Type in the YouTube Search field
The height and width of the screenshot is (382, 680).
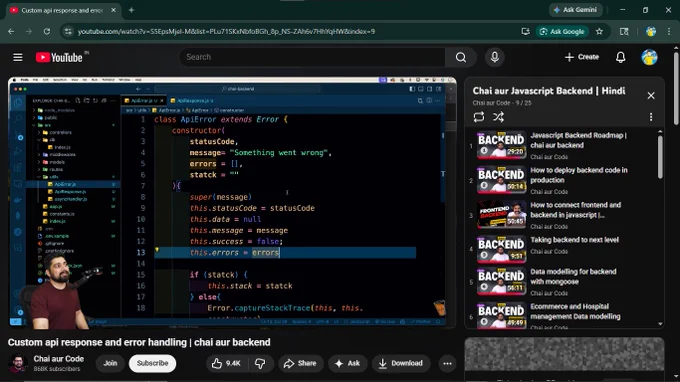[x=312, y=57]
